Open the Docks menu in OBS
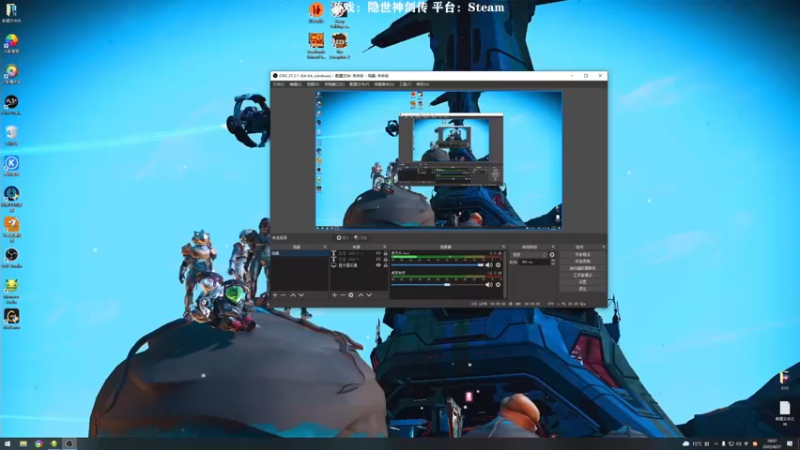The width and height of the screenshot is (800, 450). click(334, 84)
